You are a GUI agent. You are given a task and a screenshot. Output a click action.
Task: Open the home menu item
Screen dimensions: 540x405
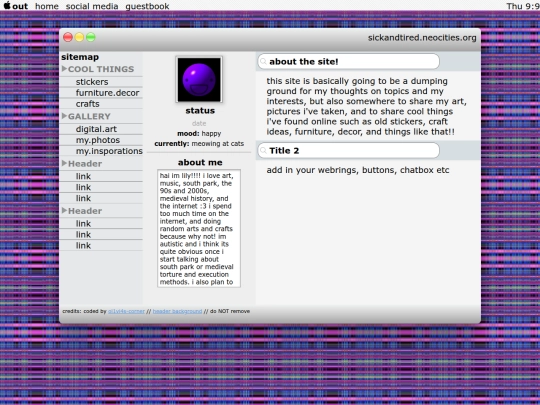pos(47,6)
